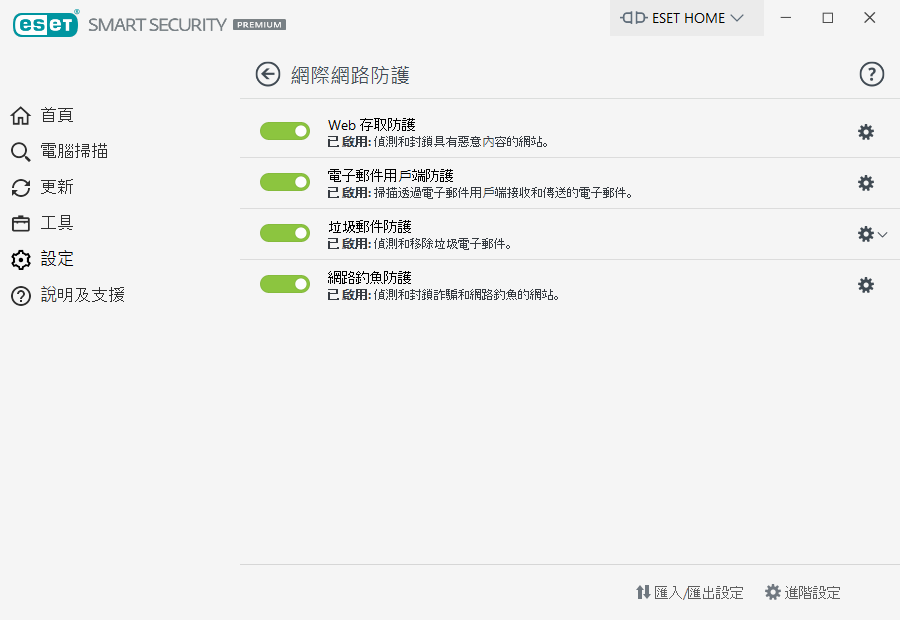Click the ESET logo
900x620 pixels.
[46, 24]
